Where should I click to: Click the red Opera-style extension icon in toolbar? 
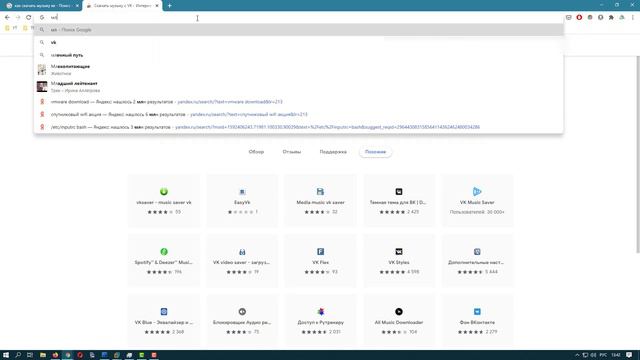579,18
